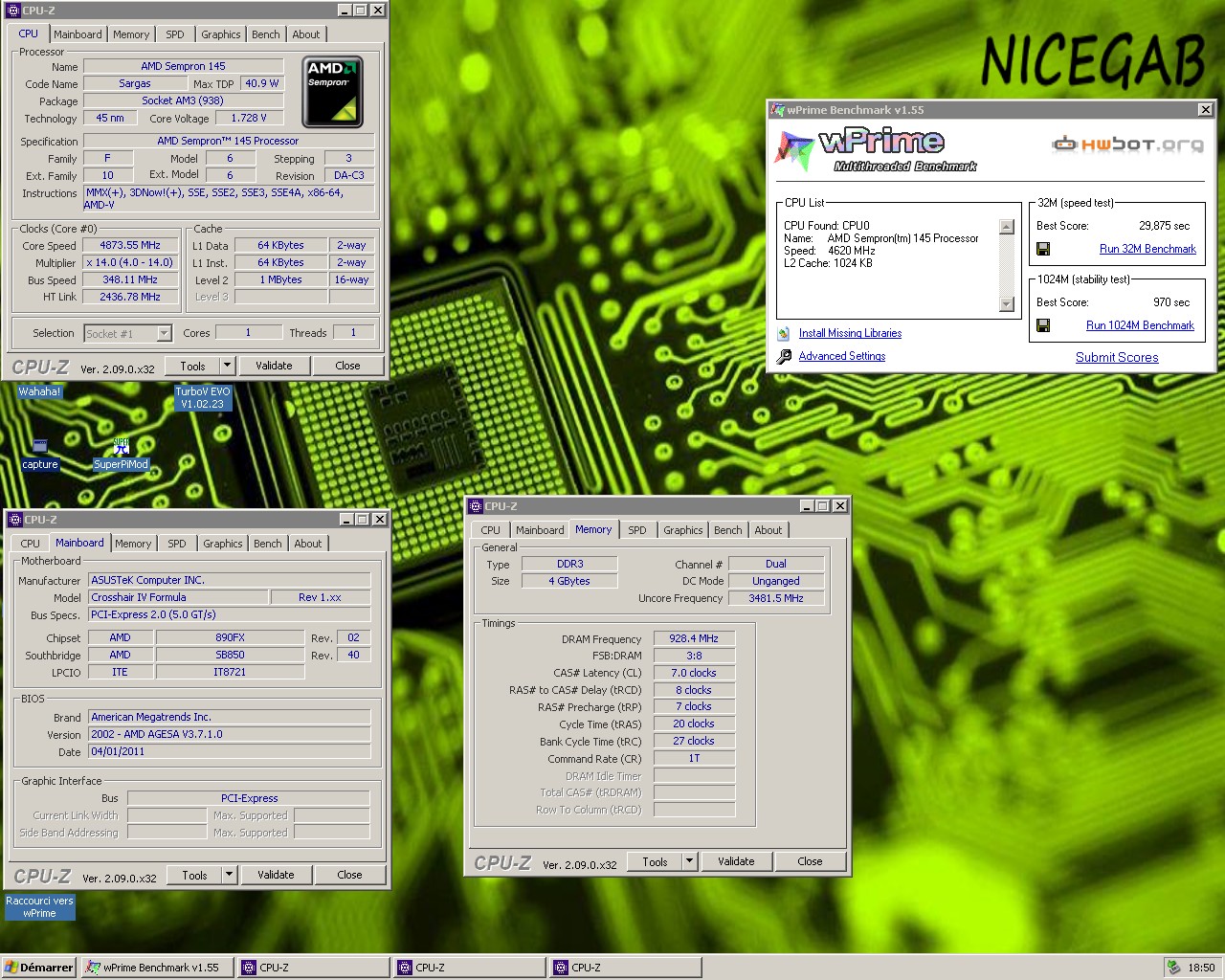Click the save icon for the 32M best score
This screenshot has height=980, width=1225.
1043,249
